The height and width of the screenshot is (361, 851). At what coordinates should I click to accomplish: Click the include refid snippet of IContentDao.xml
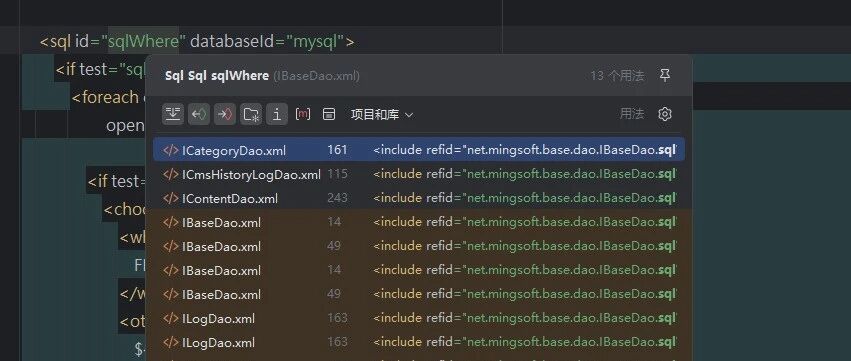525,198
